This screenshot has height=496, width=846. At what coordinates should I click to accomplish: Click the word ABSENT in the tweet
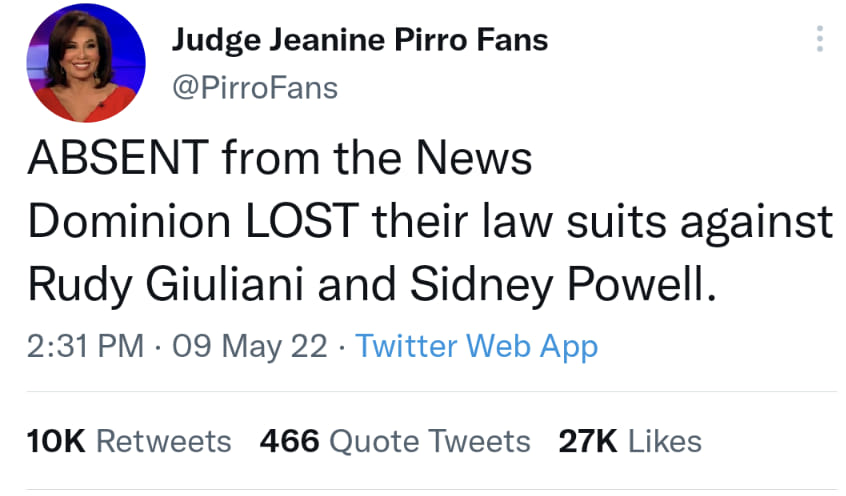click(x=118, y=160)
